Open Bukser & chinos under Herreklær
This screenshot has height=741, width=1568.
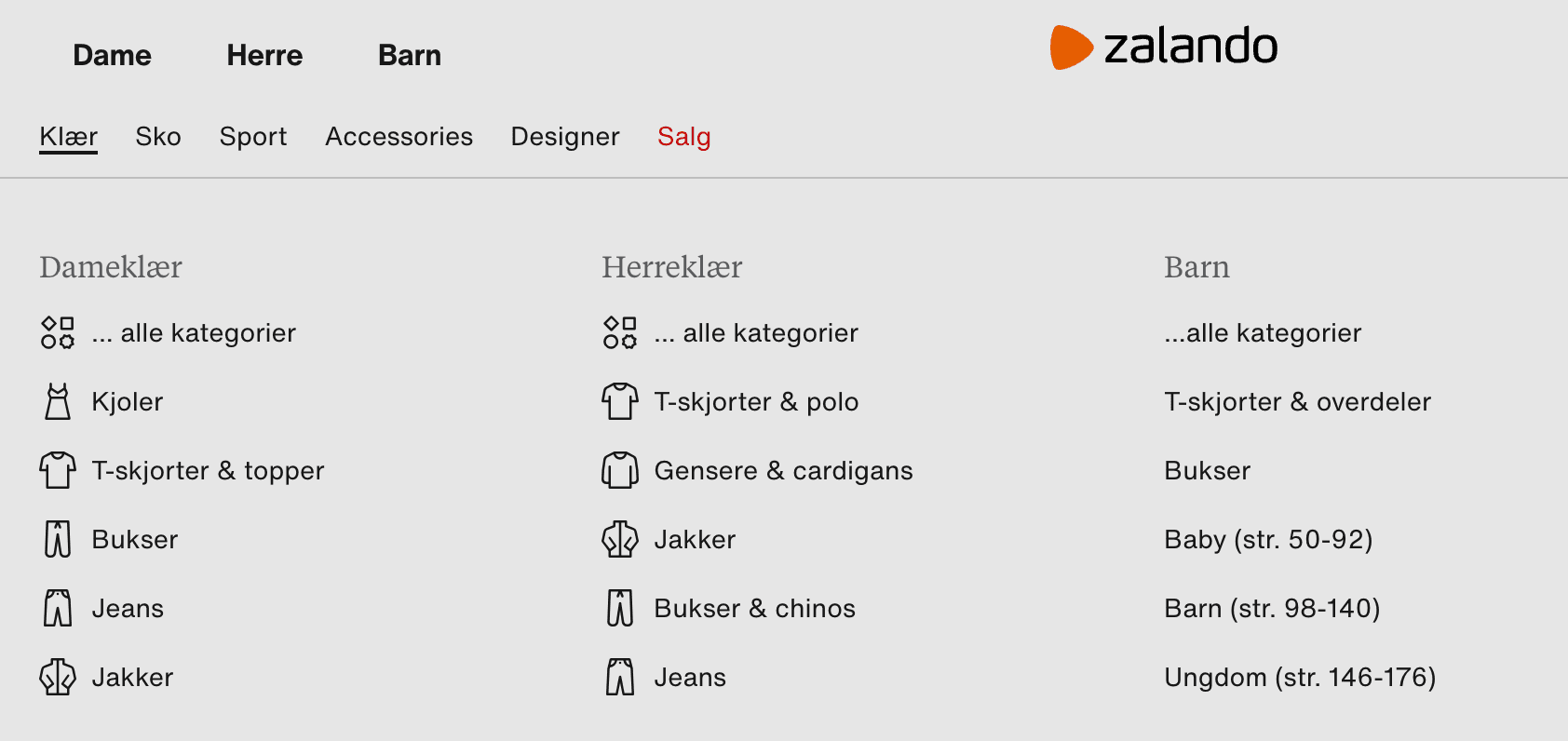pos(754,608)
